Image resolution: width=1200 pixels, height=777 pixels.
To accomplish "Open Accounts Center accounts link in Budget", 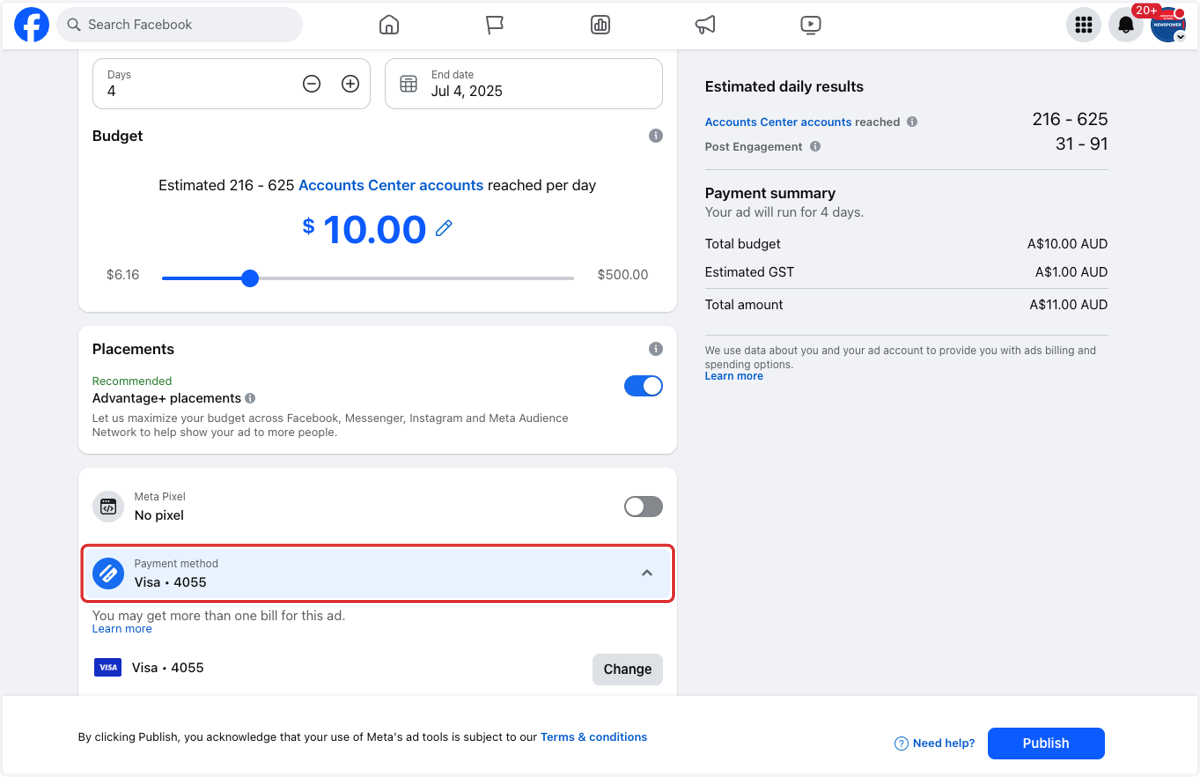I will [391, 185].
